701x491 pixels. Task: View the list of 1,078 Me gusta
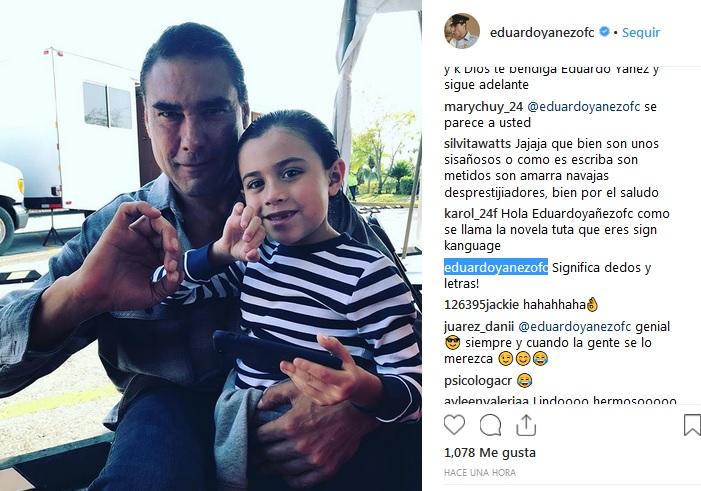[x=490, y=453]
